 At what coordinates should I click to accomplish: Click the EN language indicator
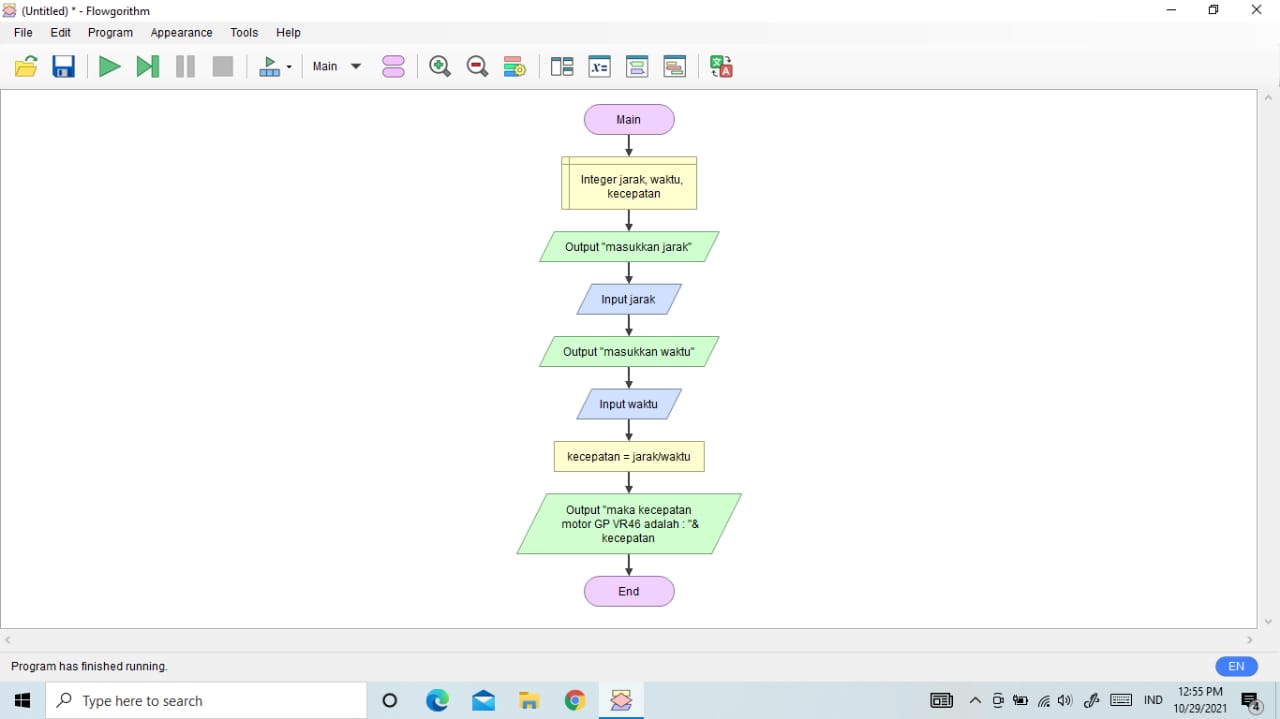point(1236,666)
